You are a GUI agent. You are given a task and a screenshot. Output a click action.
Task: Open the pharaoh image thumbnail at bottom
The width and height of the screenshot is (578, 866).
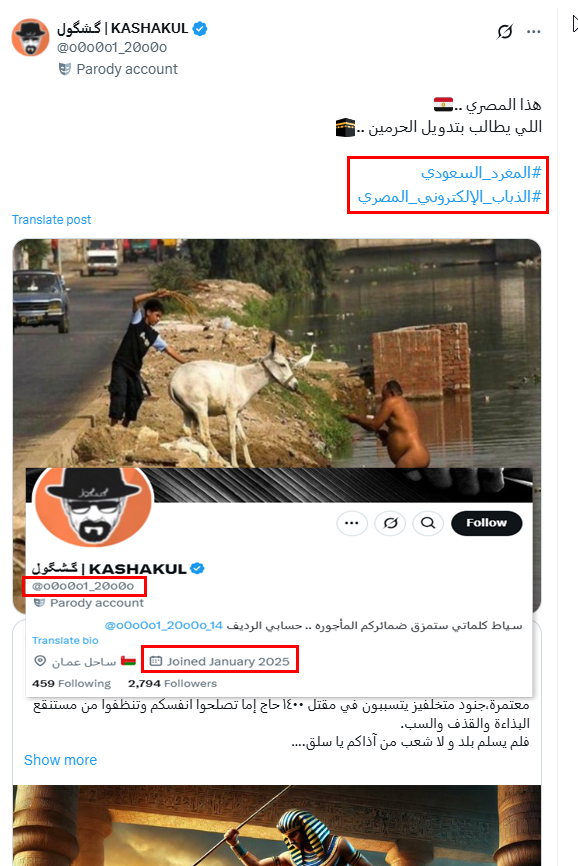pyautogui.click(x=277, y=825)
